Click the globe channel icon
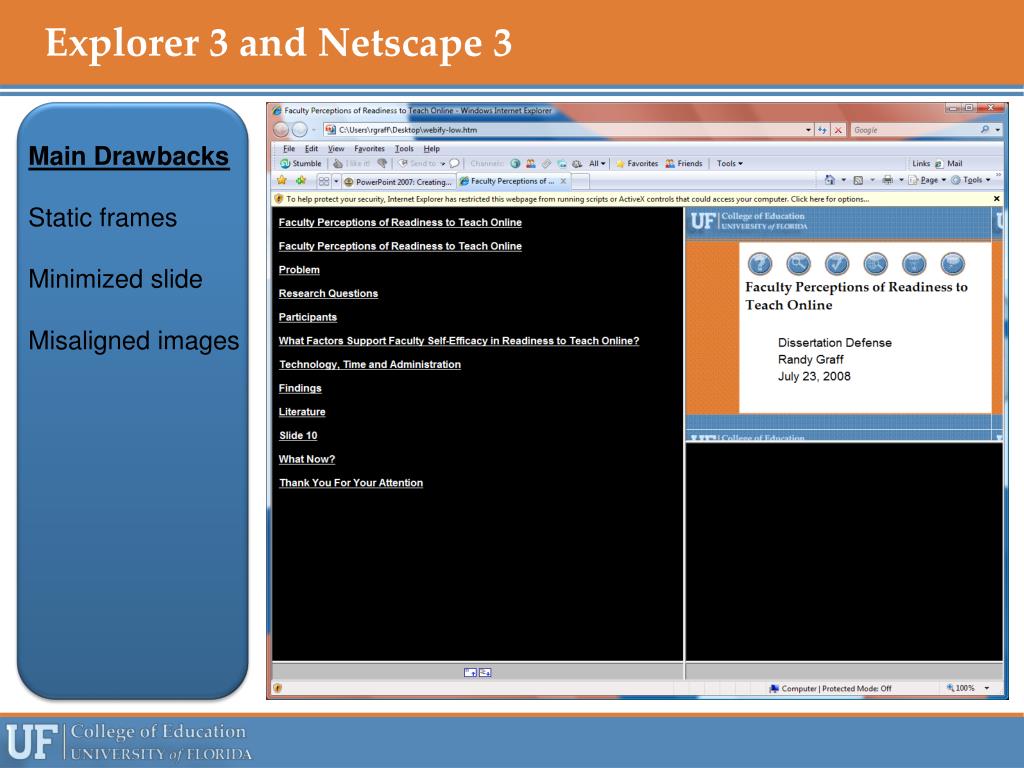 (515, 163)
